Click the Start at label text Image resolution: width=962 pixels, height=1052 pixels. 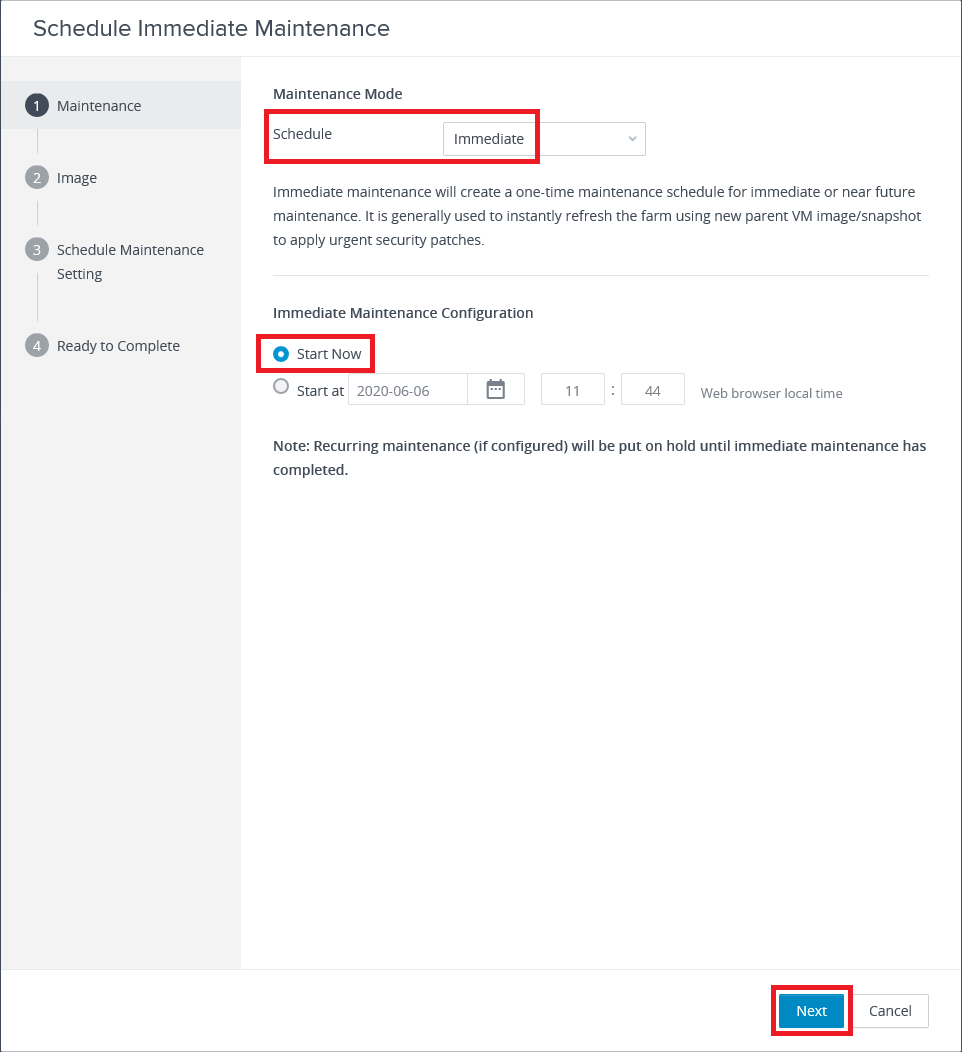(320, 391)
